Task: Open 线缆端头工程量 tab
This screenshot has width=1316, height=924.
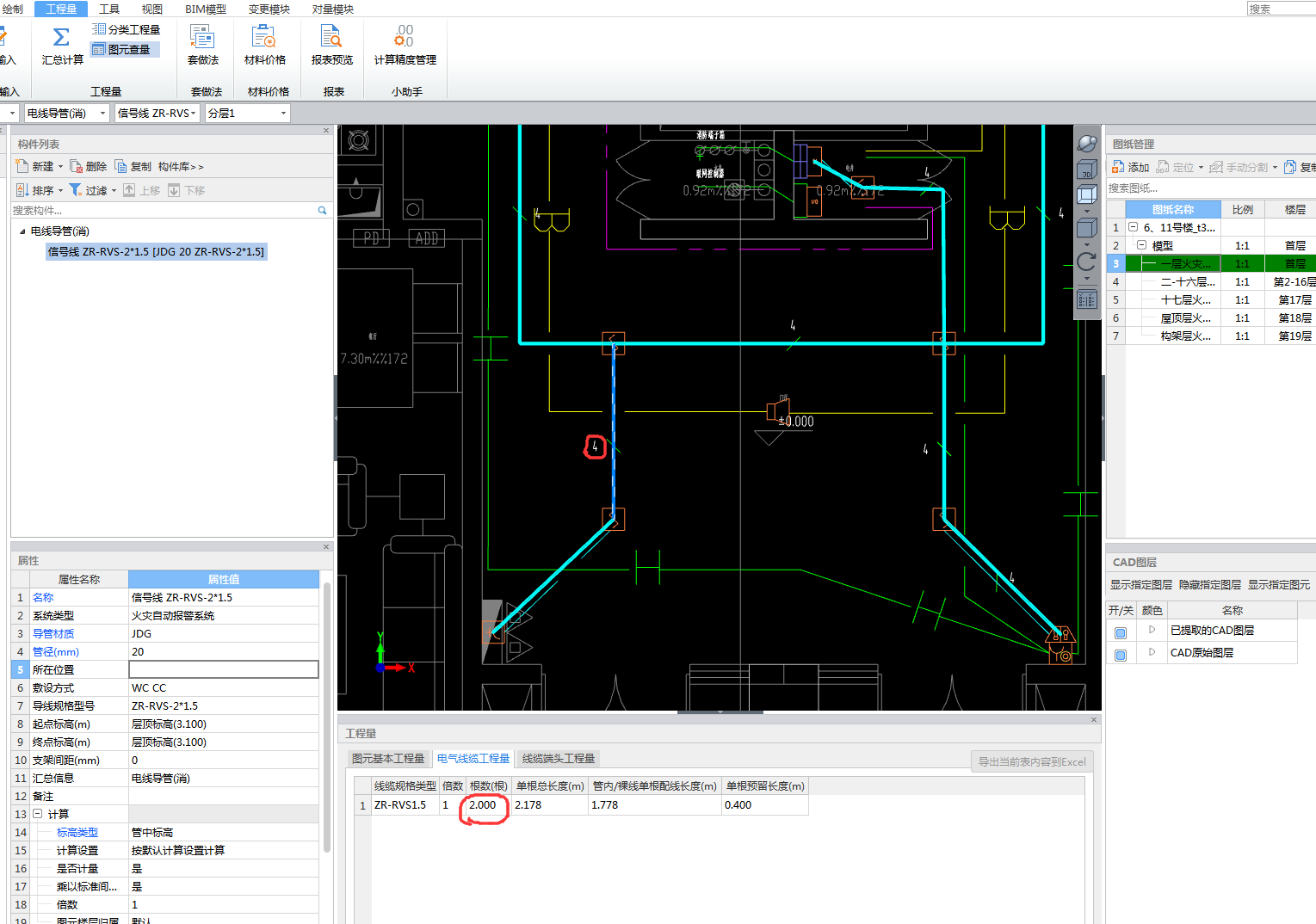Action: (x=559, y=758)
